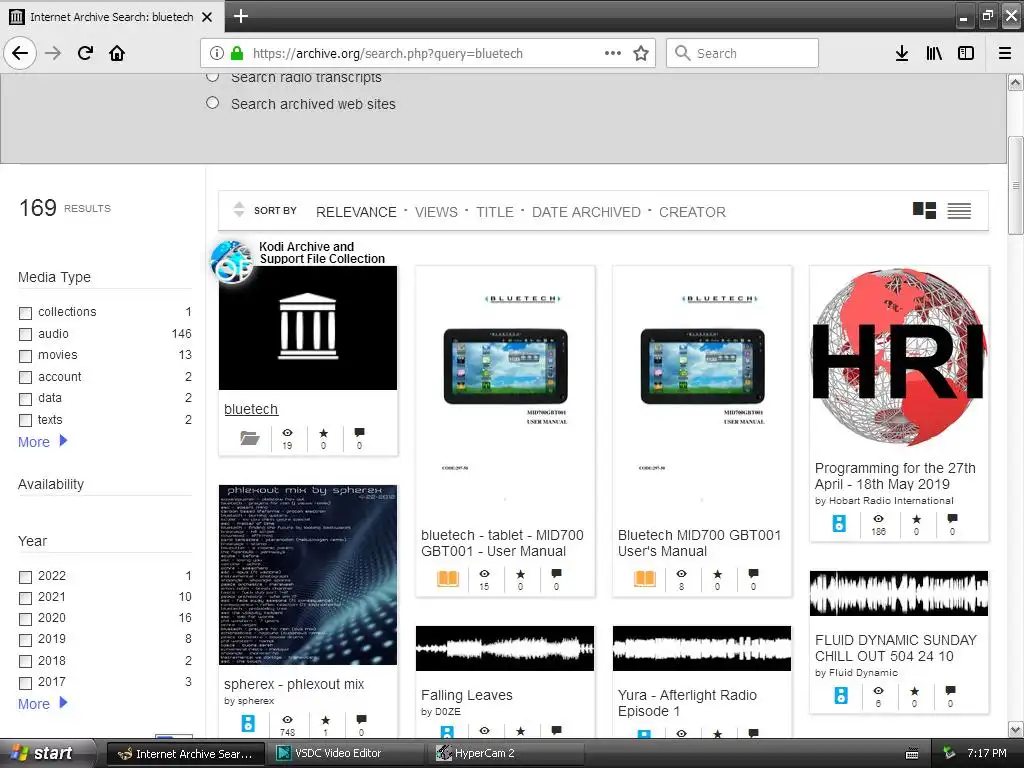
Task: Switch to tile view of results
Action: tap(924, 210)
